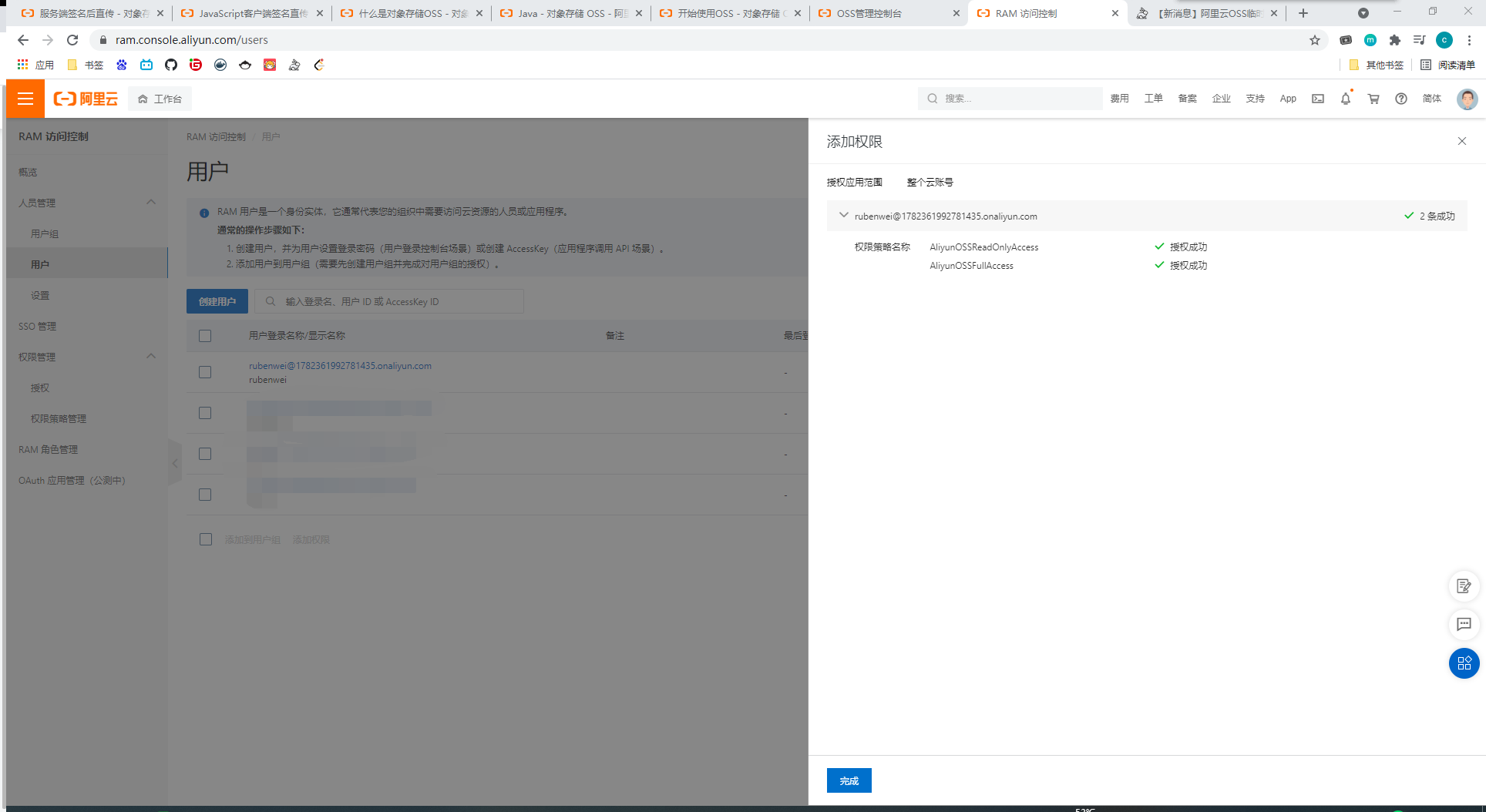1486x812 pixels.
Task: Open the Aliyun hamburger menu
Action: point(25,99)
